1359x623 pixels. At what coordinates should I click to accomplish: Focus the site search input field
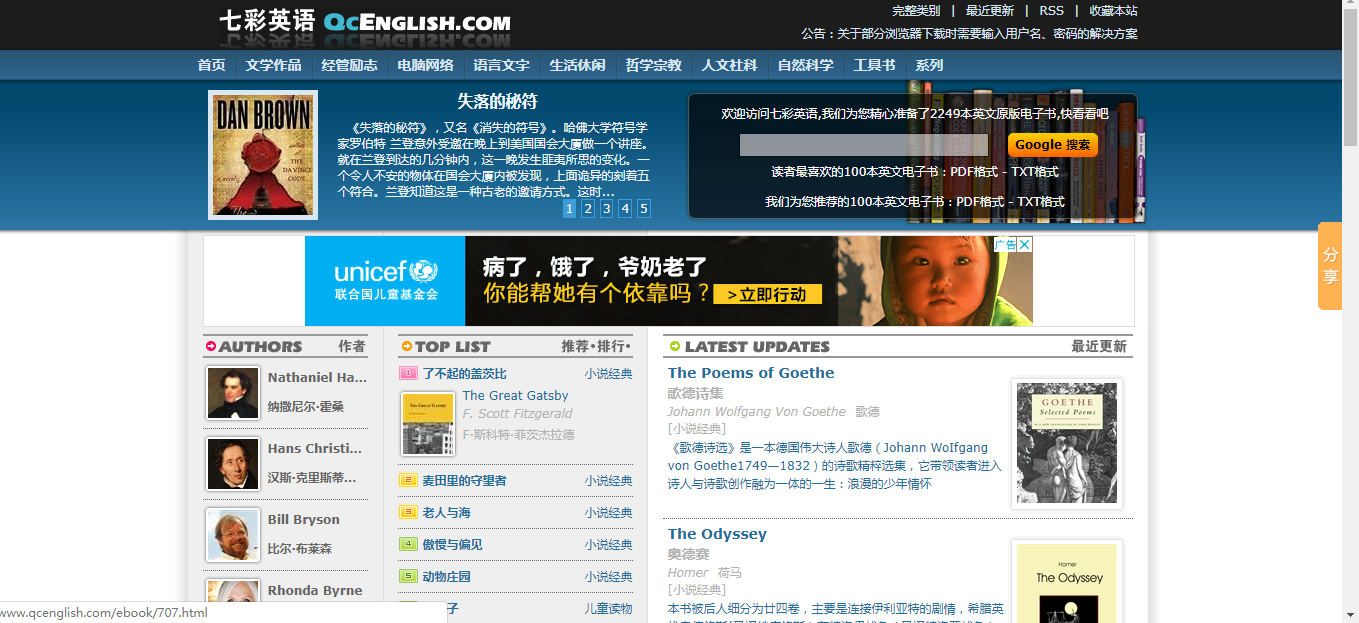864,145
